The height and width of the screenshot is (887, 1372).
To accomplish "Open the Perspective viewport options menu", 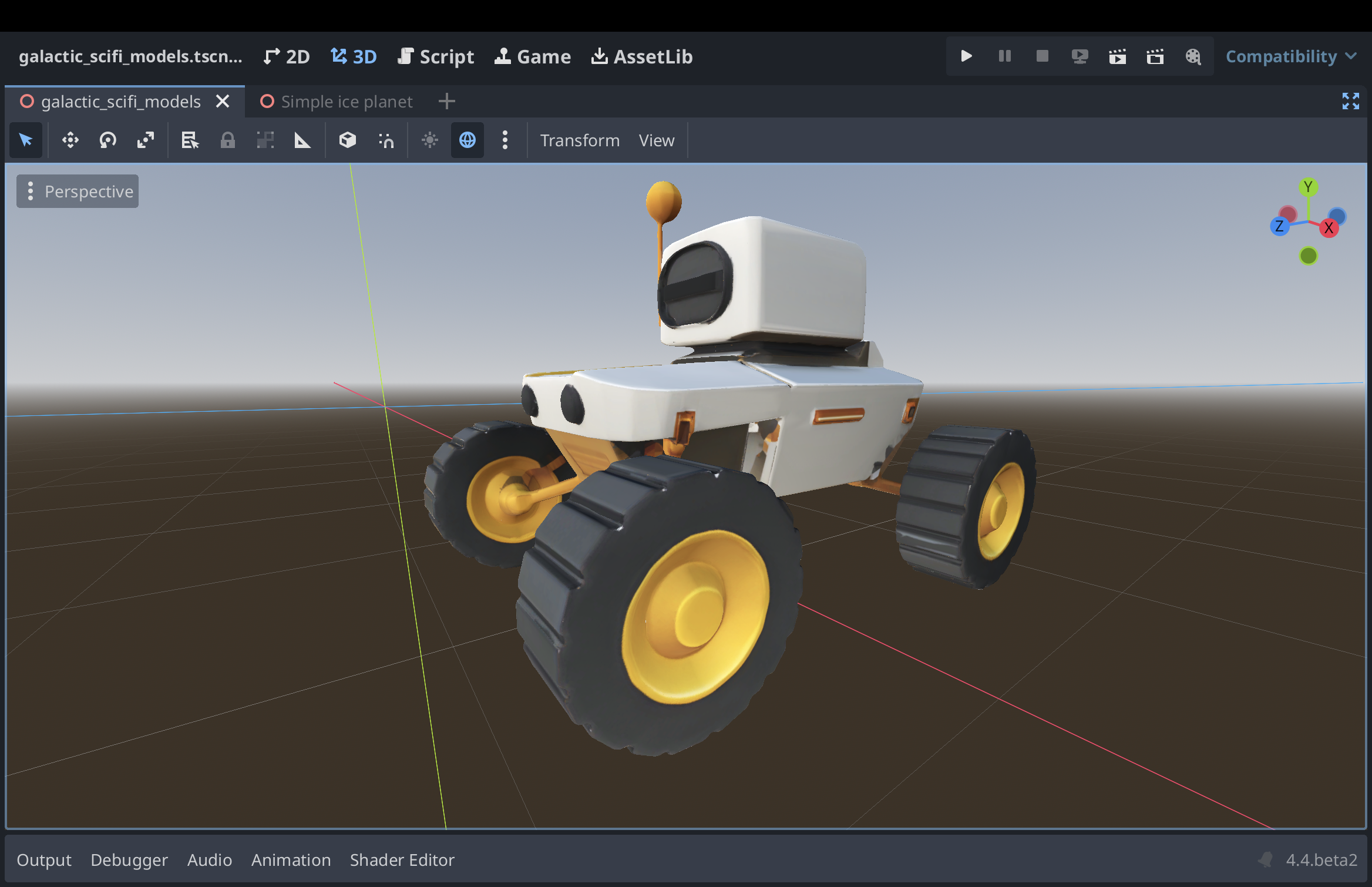I will (x=78, y=191).
